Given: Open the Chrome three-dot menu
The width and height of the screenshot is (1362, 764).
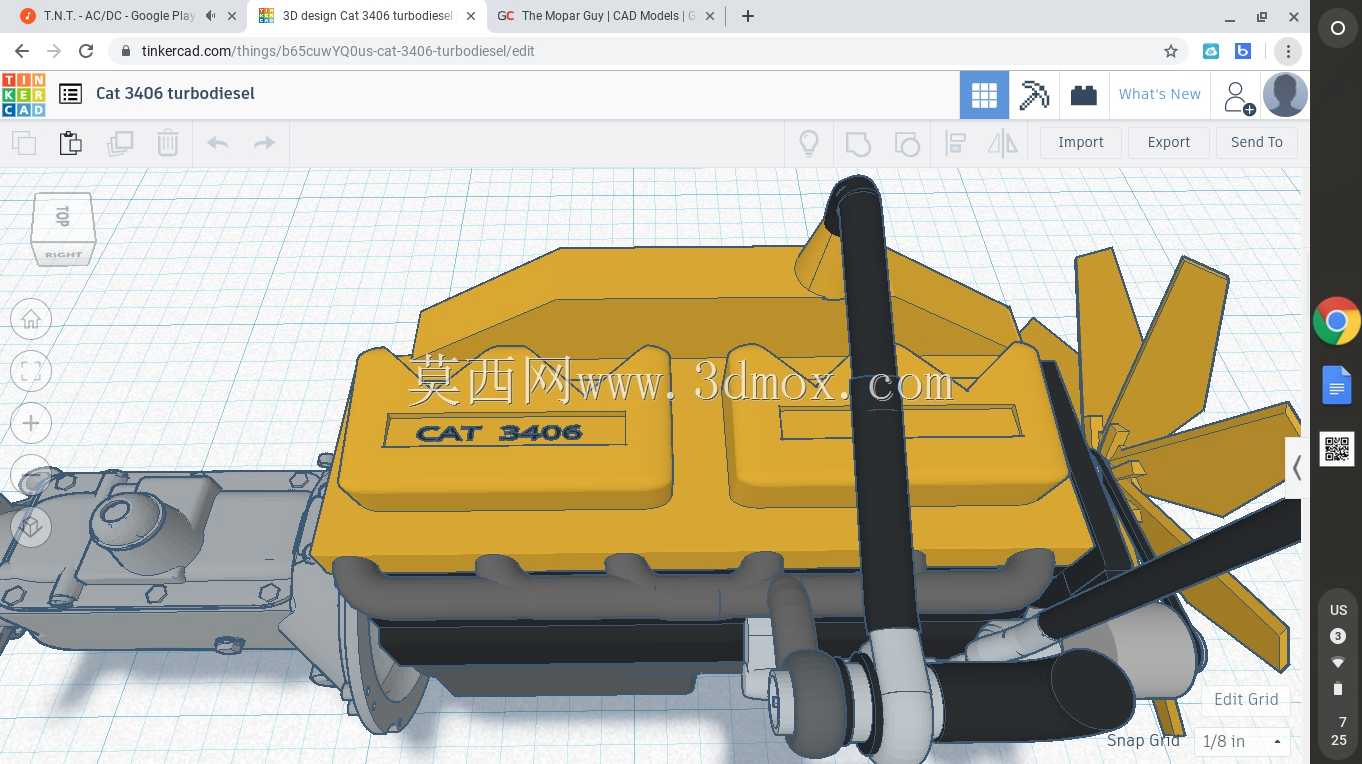Looking at the screenshot, I should coord(1288,51).
